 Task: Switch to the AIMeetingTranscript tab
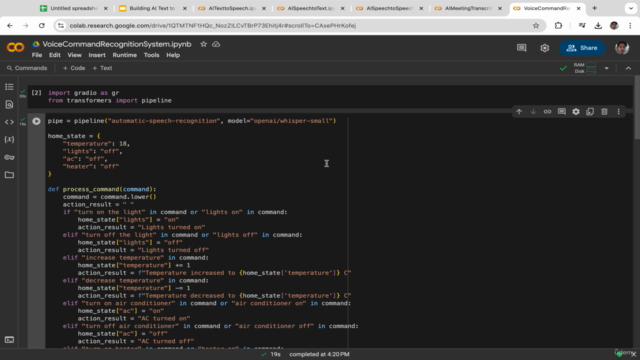point(469,8)
